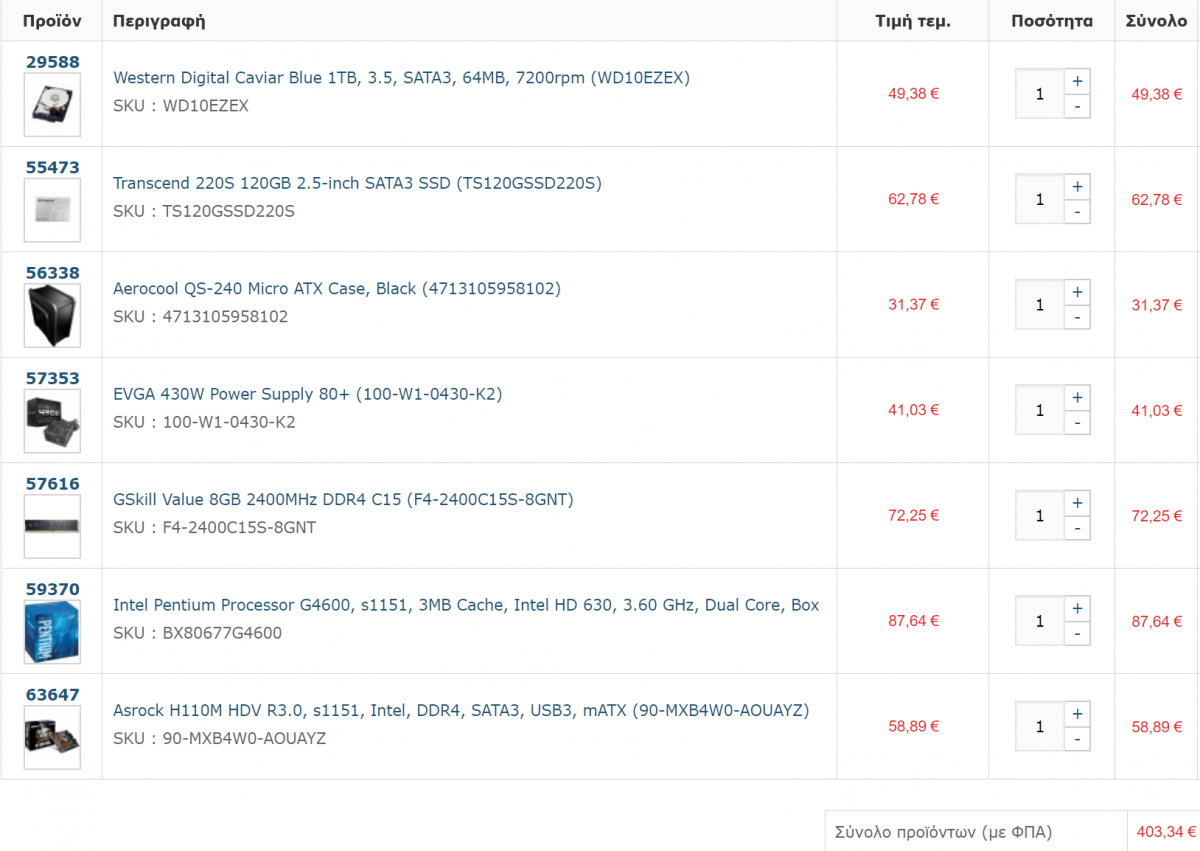Click product code 55473

52,167
